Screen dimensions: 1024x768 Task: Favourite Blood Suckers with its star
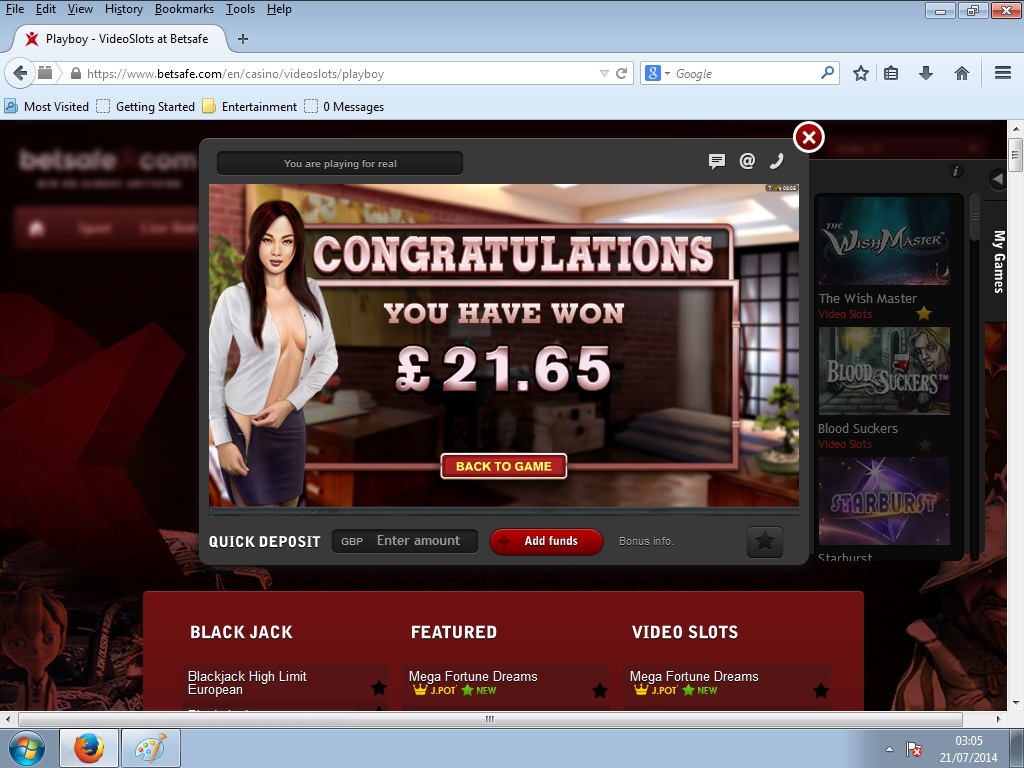(x=924, y=445)
